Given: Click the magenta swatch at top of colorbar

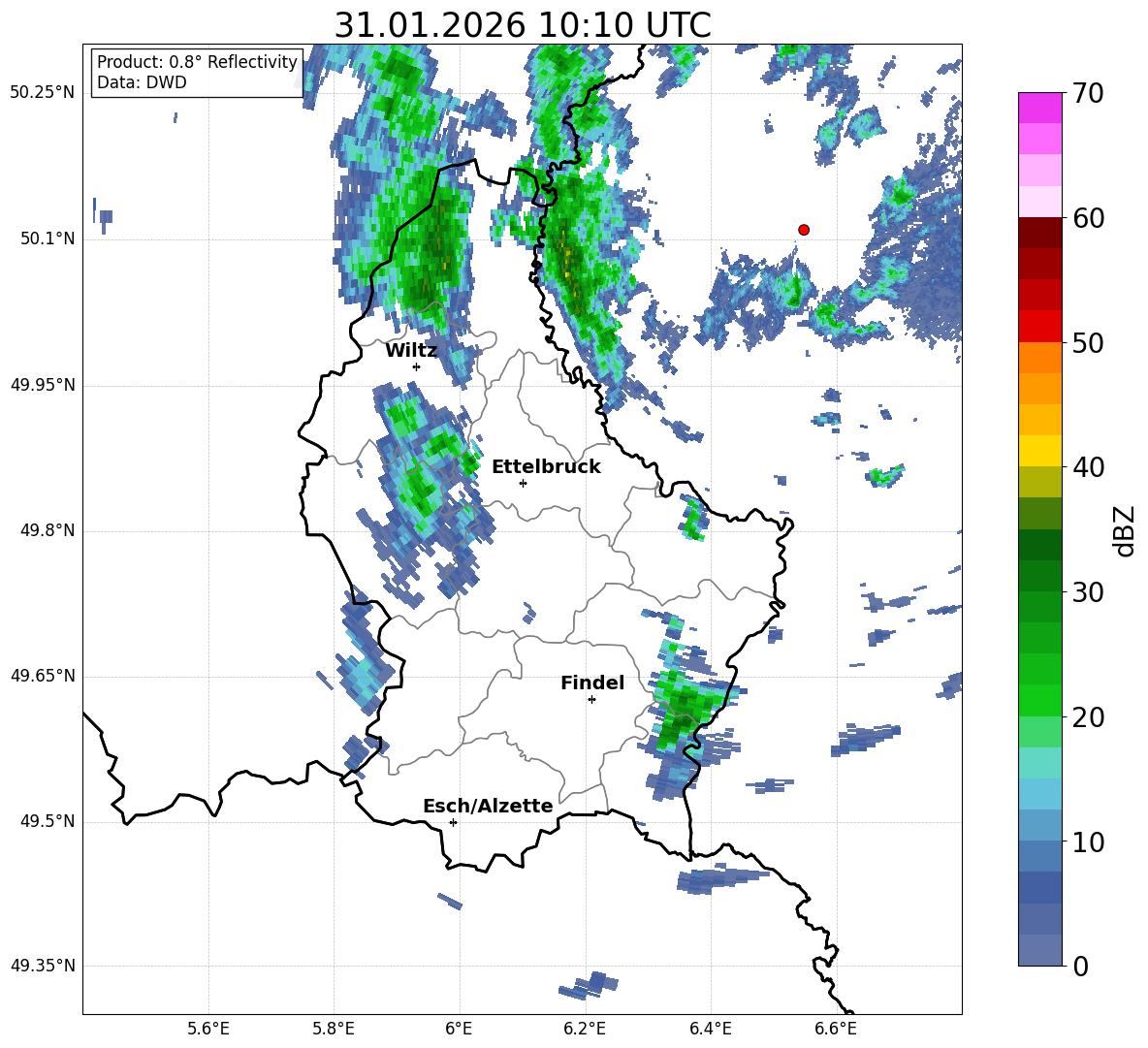Looking at the screenshot, I should point(1039,109).
